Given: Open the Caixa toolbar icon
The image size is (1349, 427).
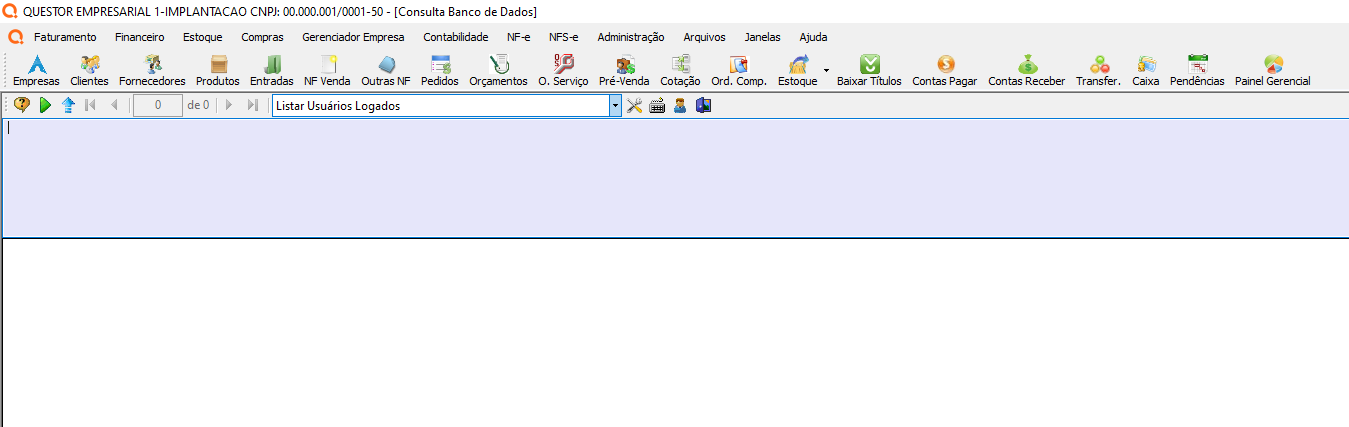Looking at the screenshot, I should coord(1145,71).
